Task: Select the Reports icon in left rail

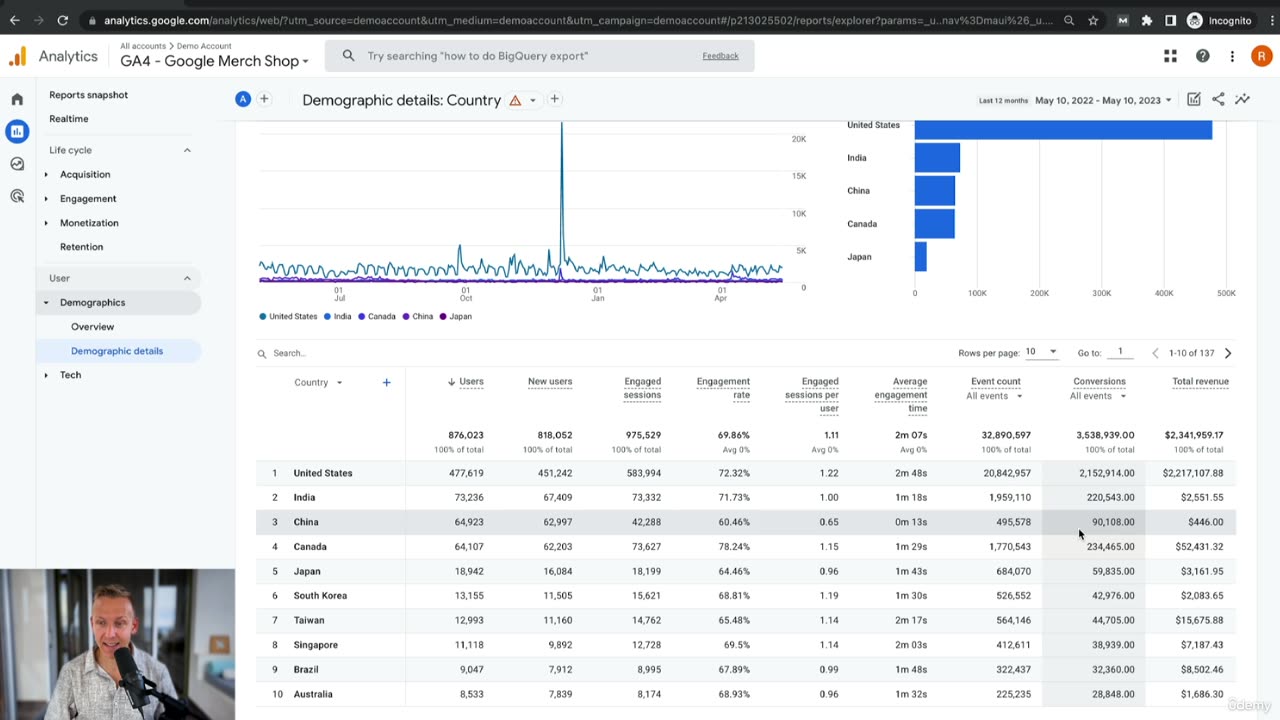Action: point(17,131)
